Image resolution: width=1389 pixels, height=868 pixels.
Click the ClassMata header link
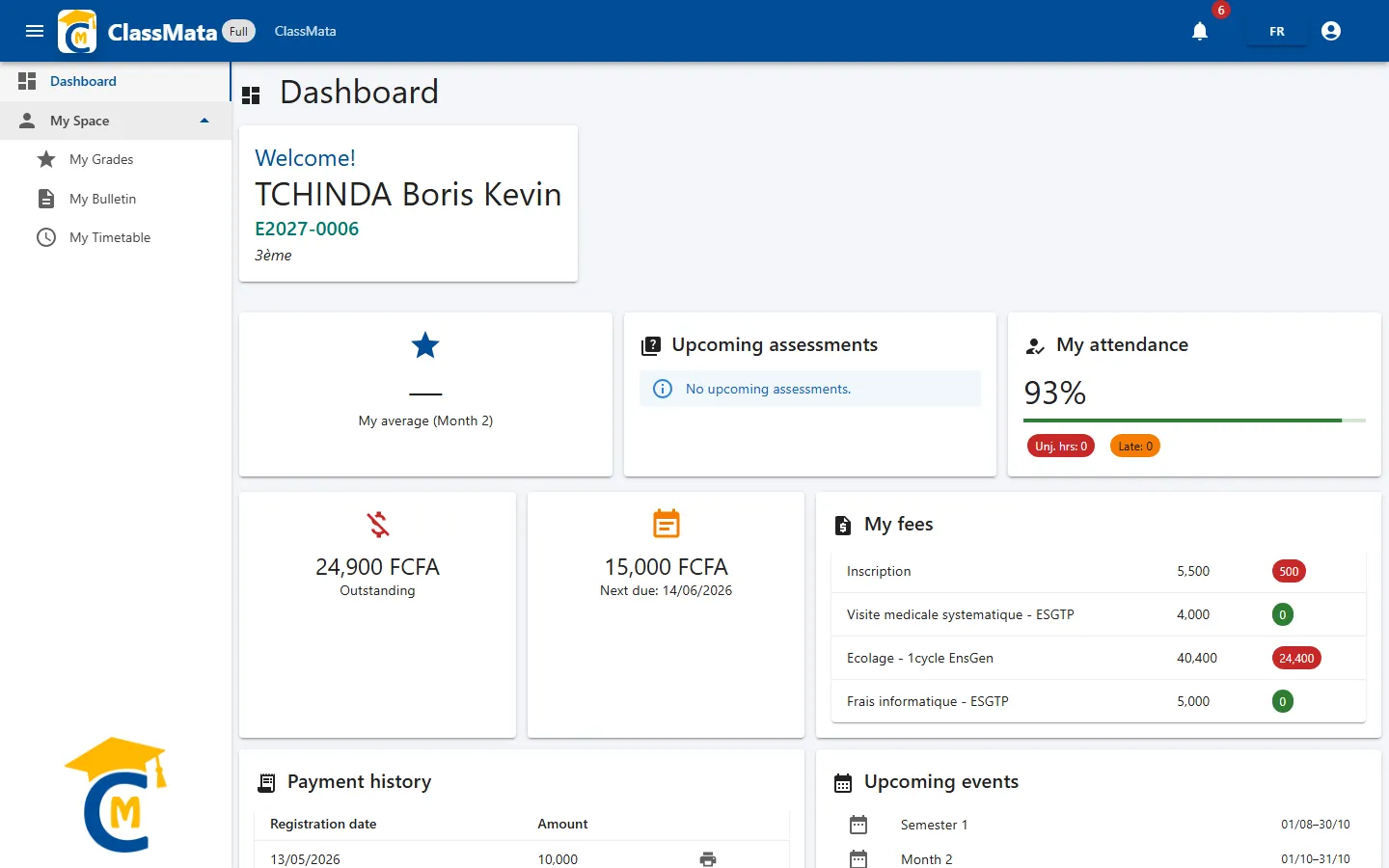point(306,31)
